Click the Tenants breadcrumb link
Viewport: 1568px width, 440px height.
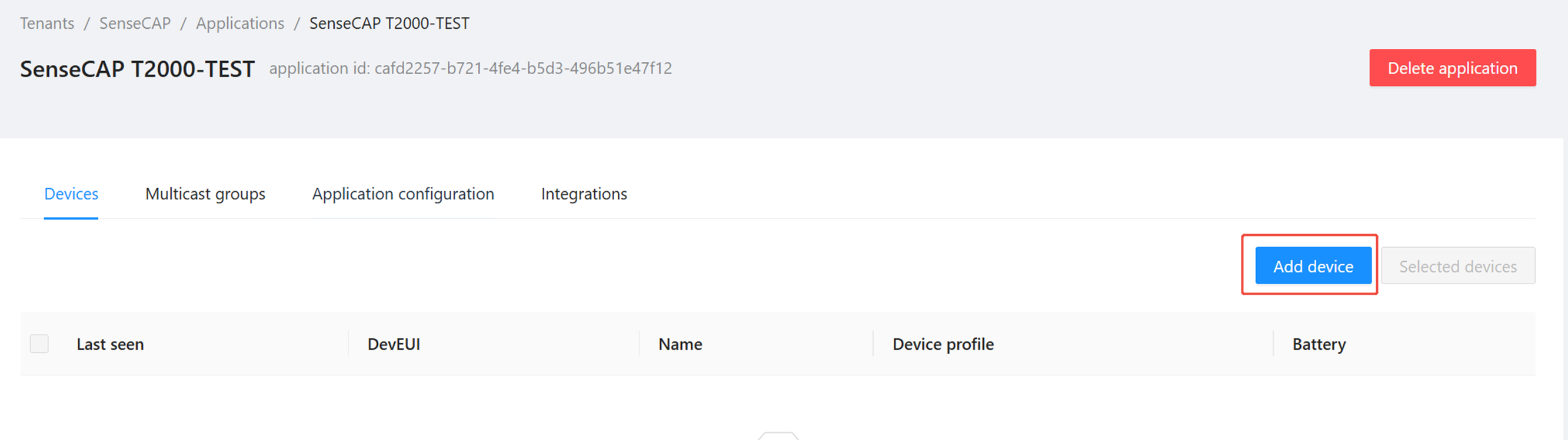47,23
